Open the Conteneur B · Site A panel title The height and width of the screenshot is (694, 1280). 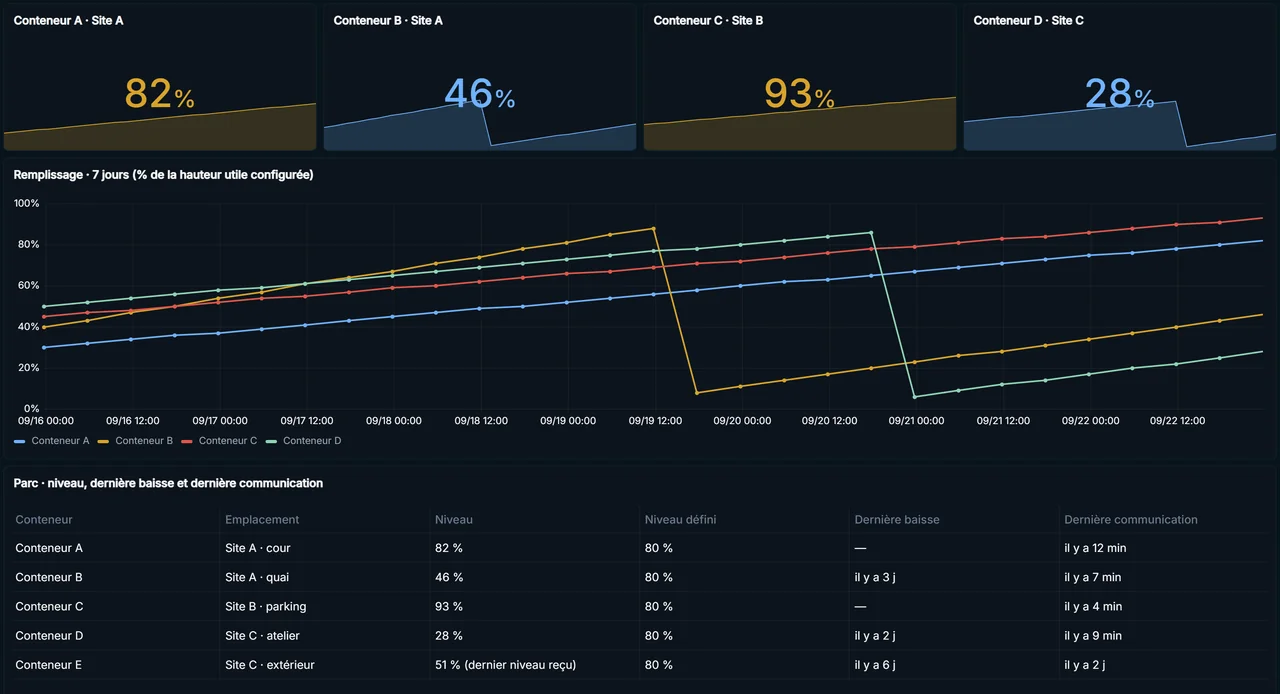pyautogui.click(x=388, y=20)
